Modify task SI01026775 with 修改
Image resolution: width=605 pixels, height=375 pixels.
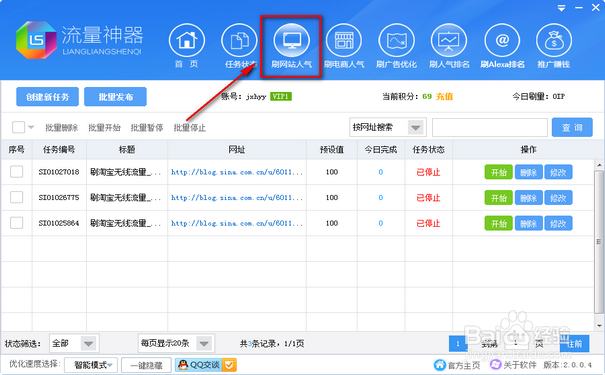click(558, 198)
